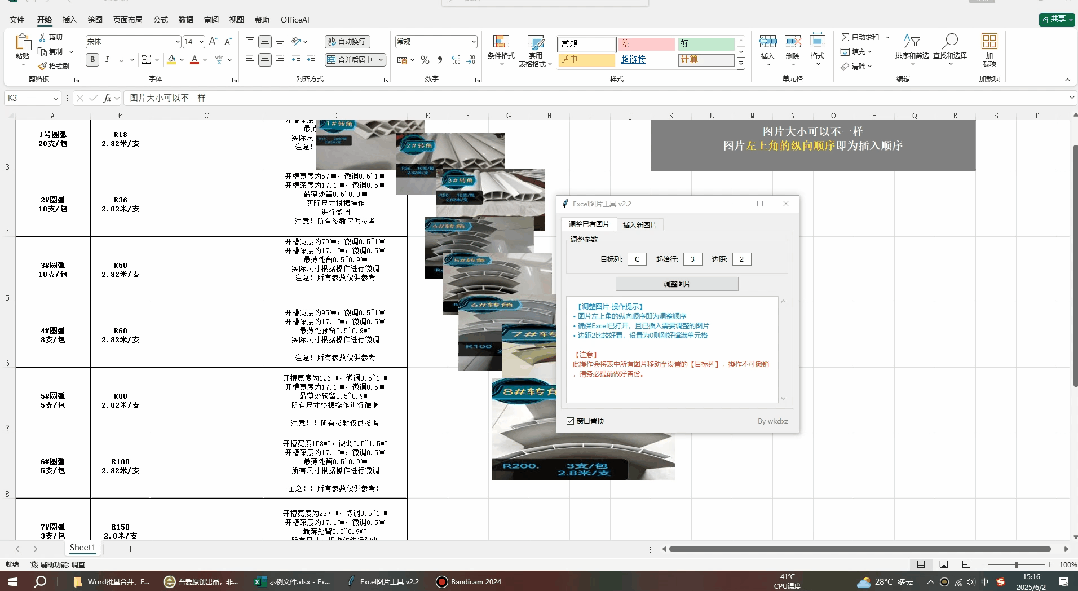Click the Paste clipboard icon
This screenshot has width=1078, height=591.
pos(23,43)
